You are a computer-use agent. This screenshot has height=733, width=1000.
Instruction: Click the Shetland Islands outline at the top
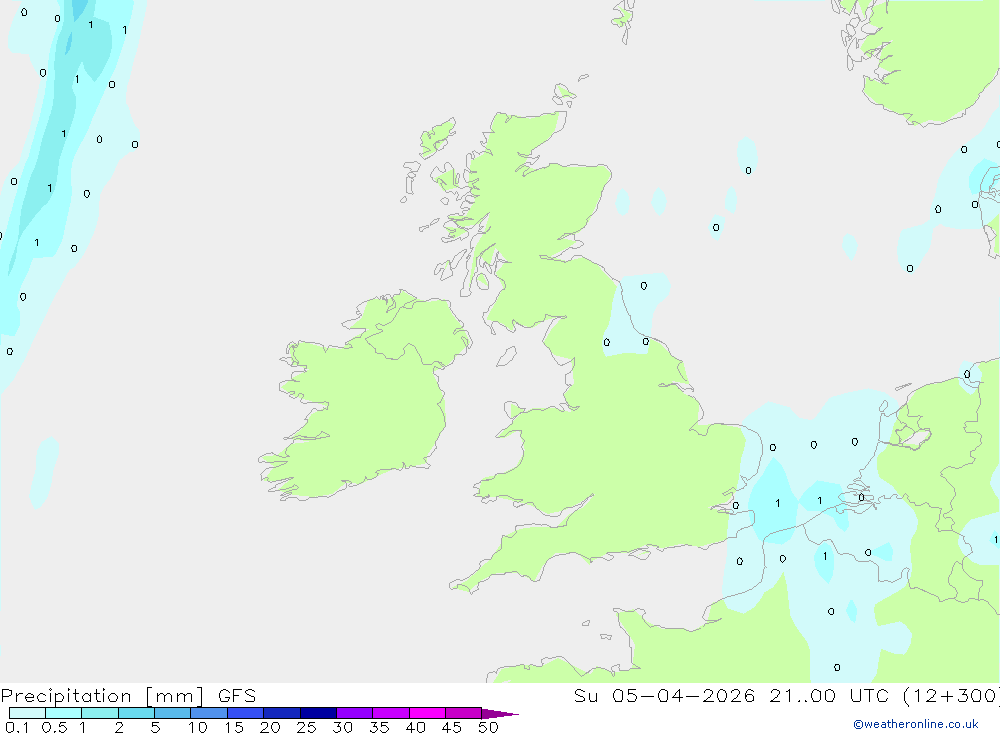pos(624,20)
